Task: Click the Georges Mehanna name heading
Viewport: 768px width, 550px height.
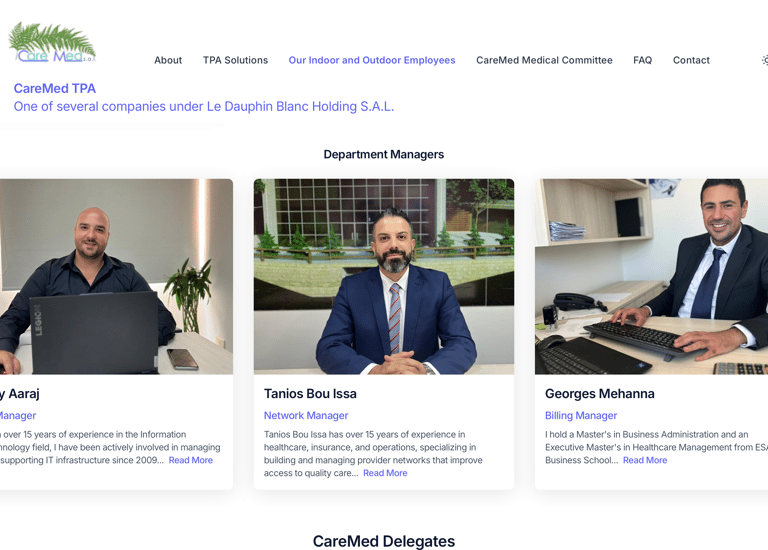Action: coord(600,394)
